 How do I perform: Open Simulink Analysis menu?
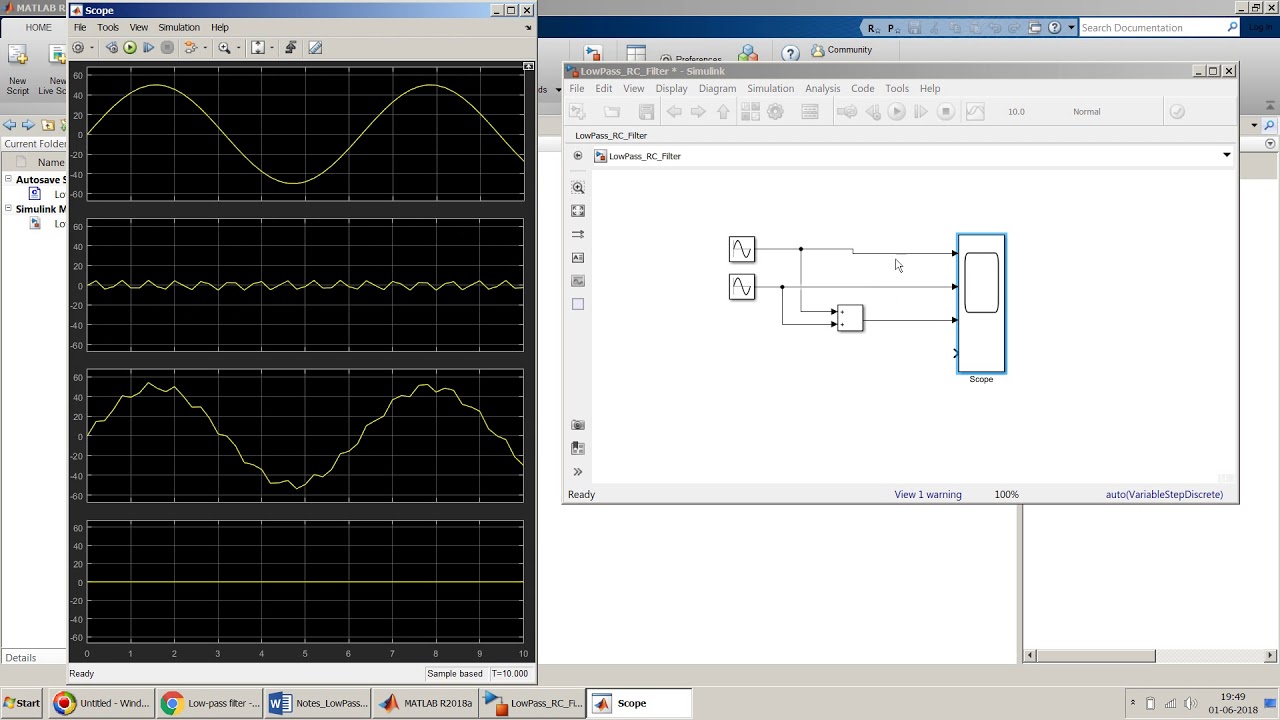pyautogui.click(x=823, y=88)
